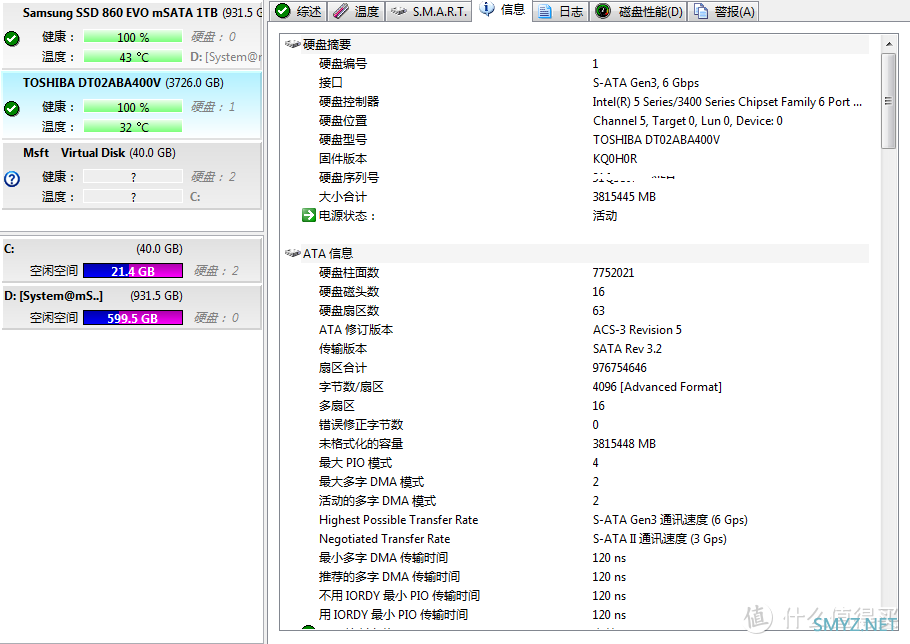Click Virtual Disk unknown status question icon
Viewport: 910px width, 644px height.
tap(12, 179)
